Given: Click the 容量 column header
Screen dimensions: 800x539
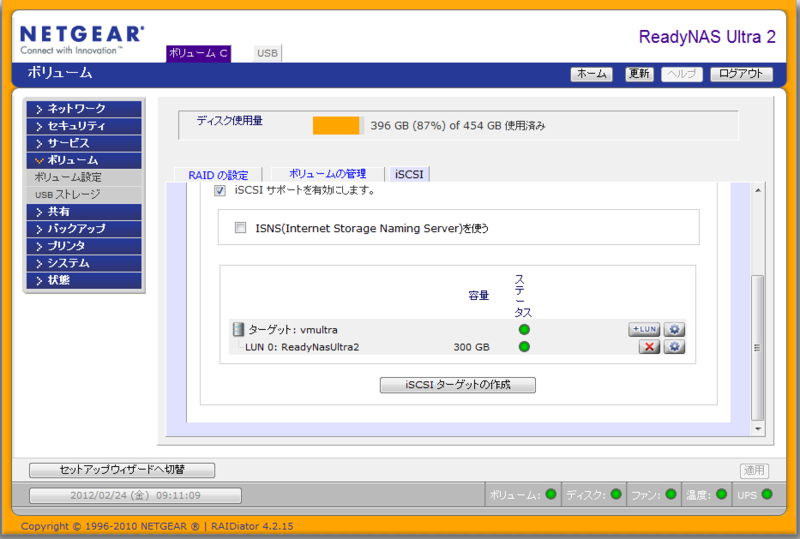Looking at the screenshot, I should 479,295.
